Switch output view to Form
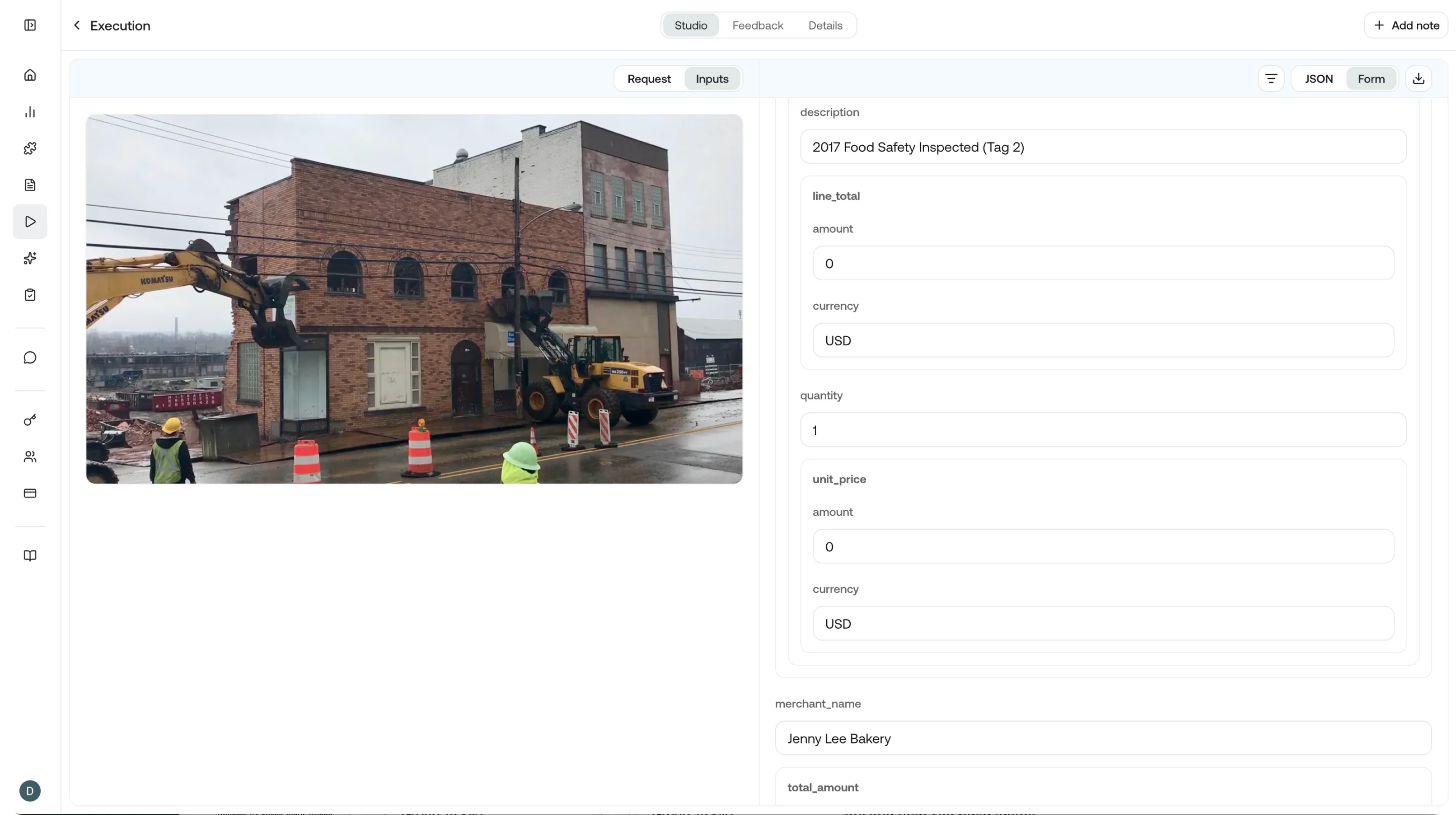The image size is (1456, 815). (x=1371, y=78)
